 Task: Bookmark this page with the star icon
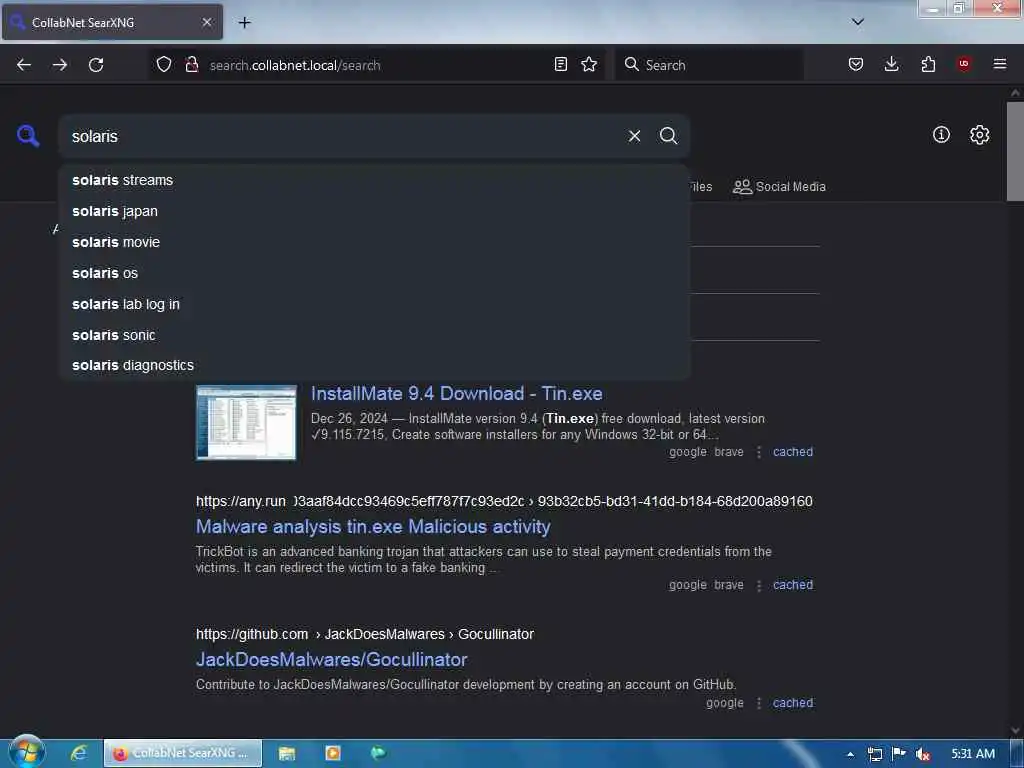(x=589, y=64)
